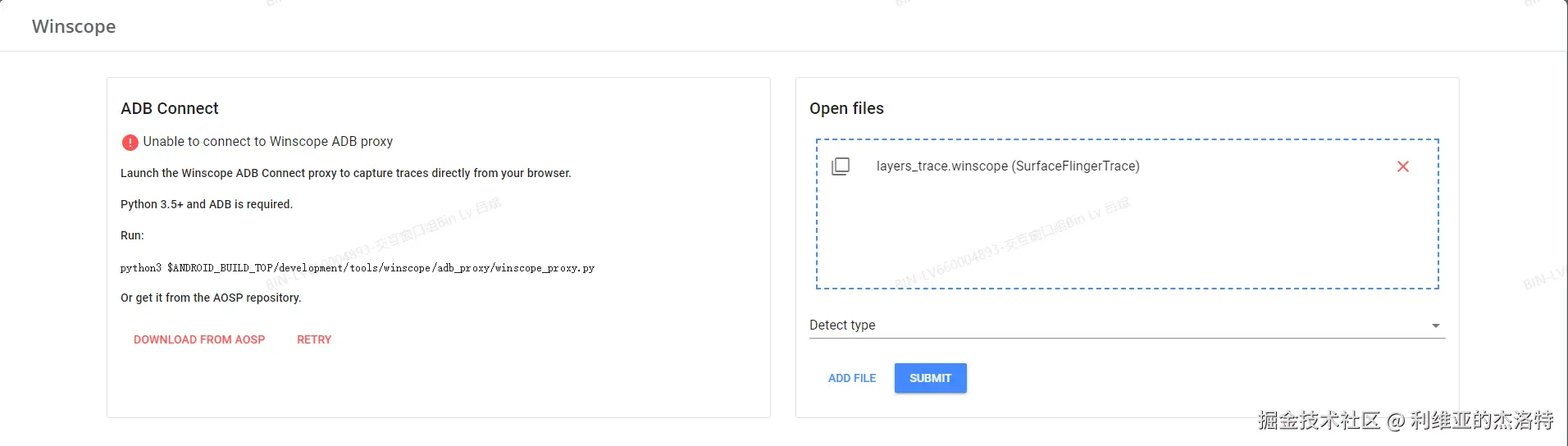The image size is (1568, 446).
Task: Select the layers_trace.winscope file entry
Action: tap(1007, 166)
